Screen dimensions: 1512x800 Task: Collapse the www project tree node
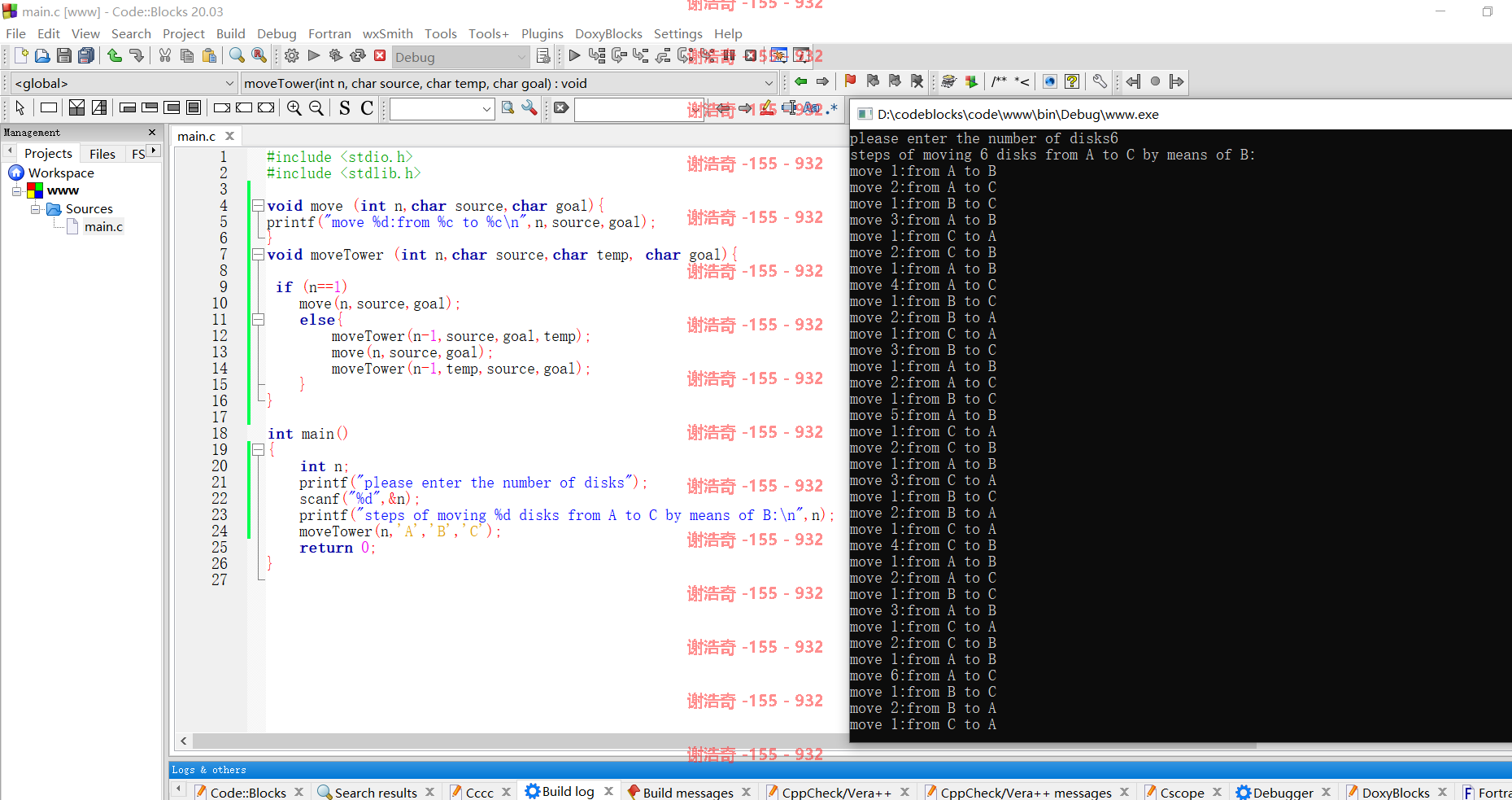coord(16,191)
